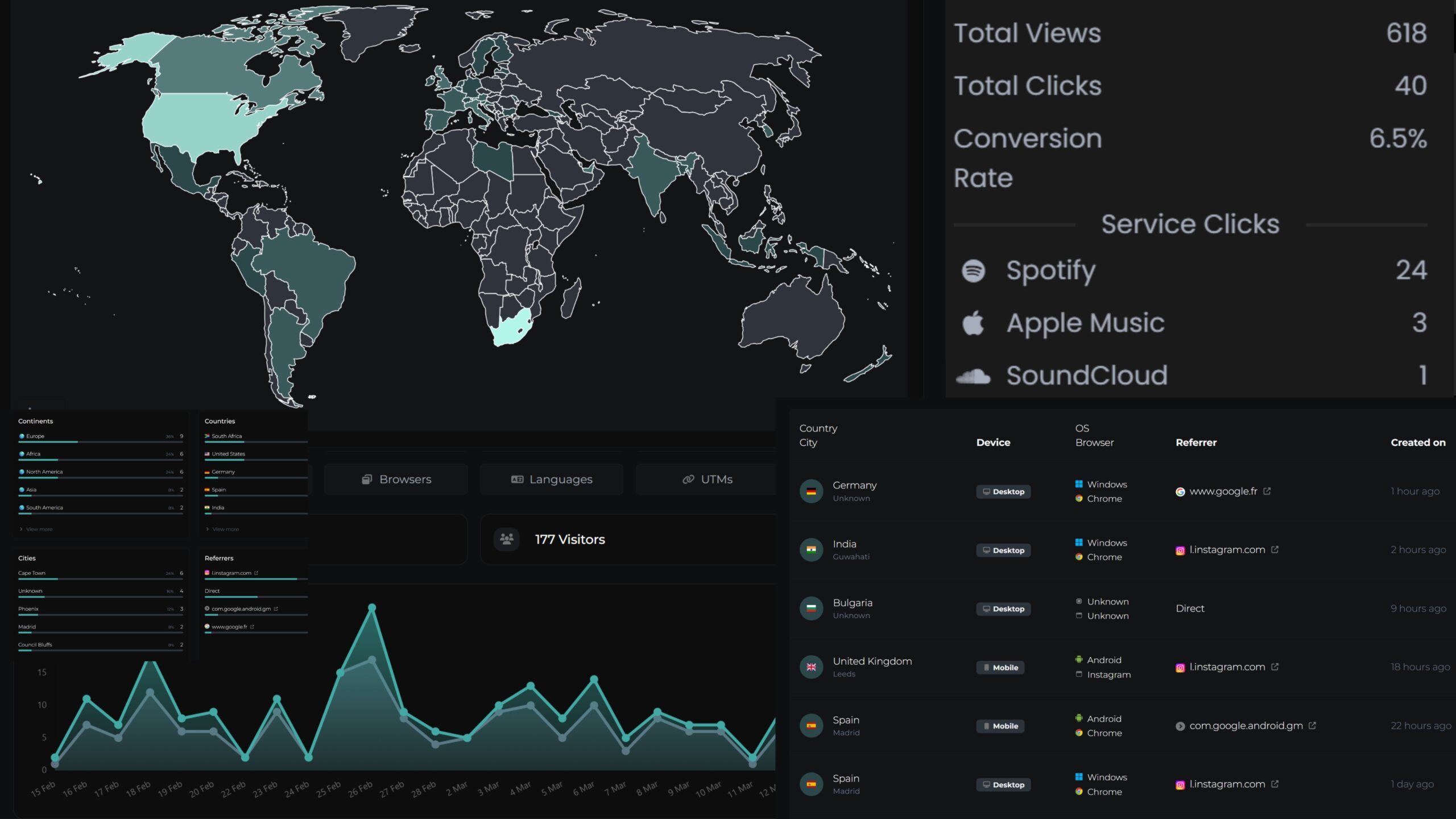Screen dimensions: 1456x819
Task: Click external link icon beside l.instagram.com in Referrers panel
Action: 256,573
